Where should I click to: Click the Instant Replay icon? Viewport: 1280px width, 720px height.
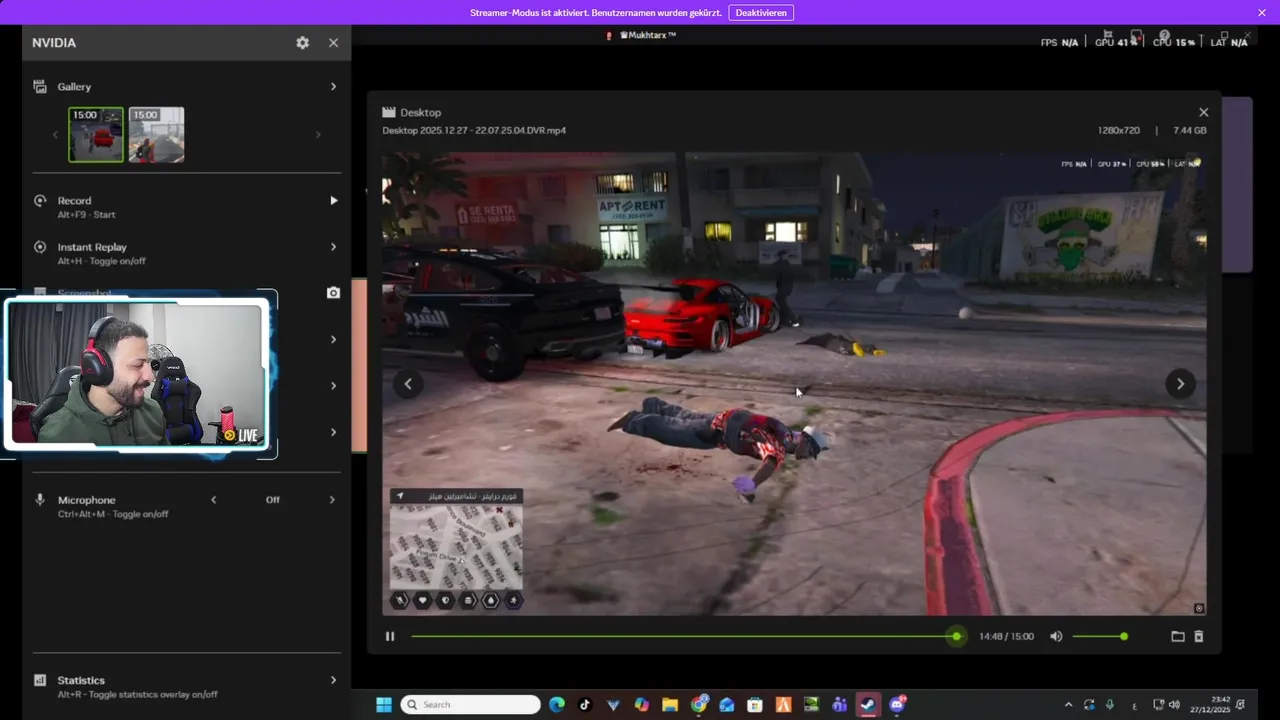click(40, 247)
